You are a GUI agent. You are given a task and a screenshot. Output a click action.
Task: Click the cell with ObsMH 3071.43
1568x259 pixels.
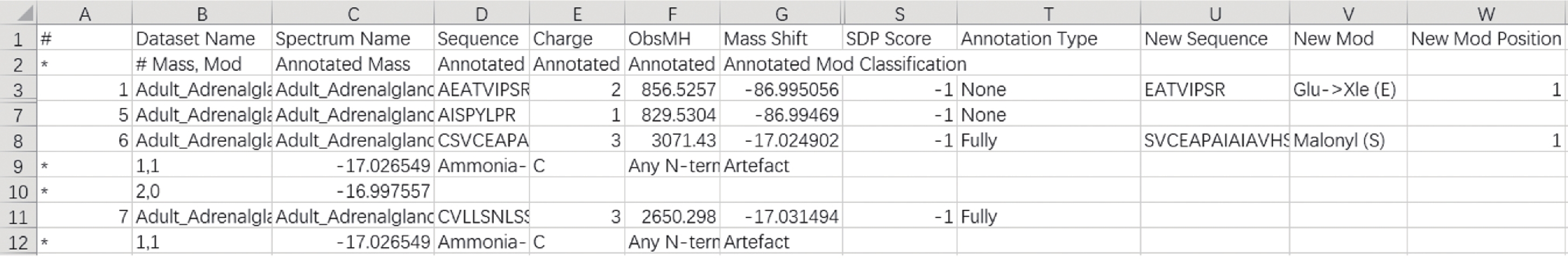(x=672, y=140)
